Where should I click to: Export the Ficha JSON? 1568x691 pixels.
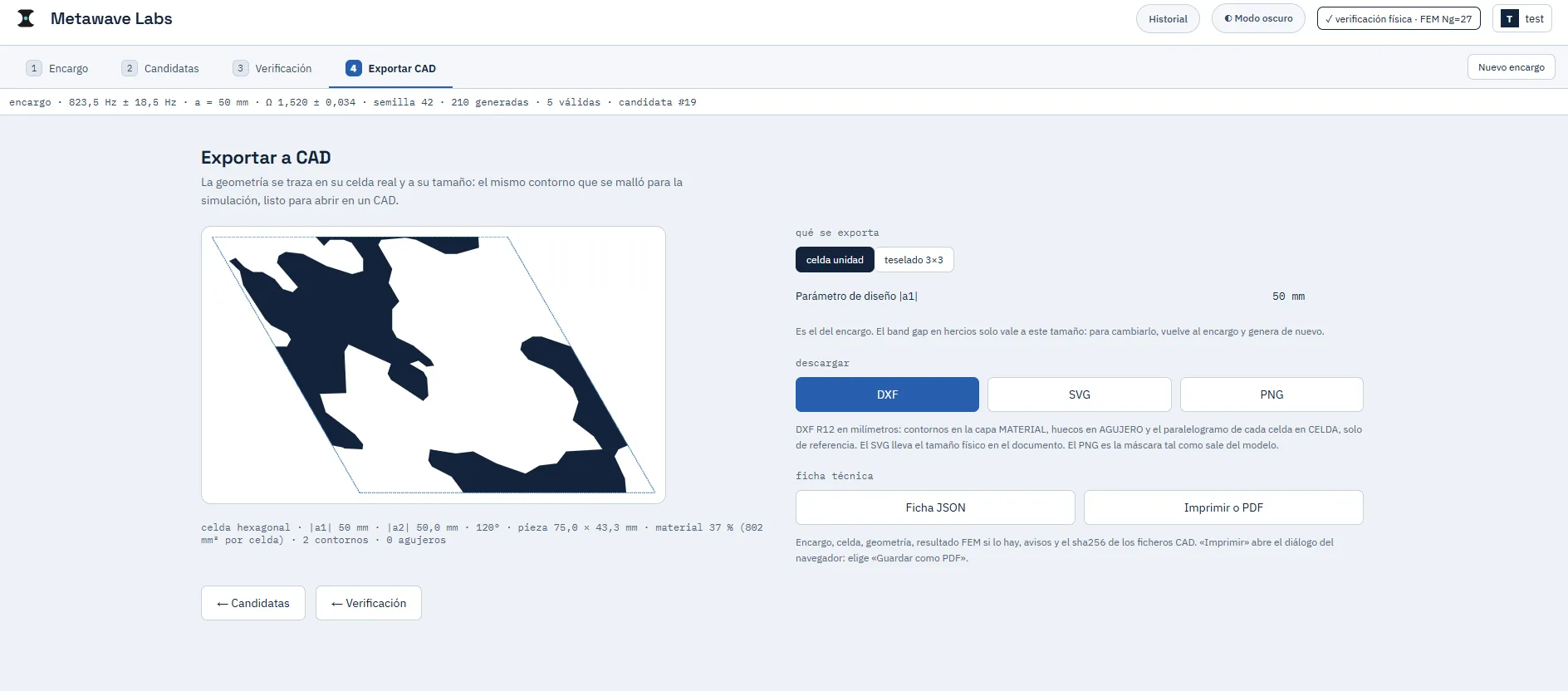pos(935,507)
